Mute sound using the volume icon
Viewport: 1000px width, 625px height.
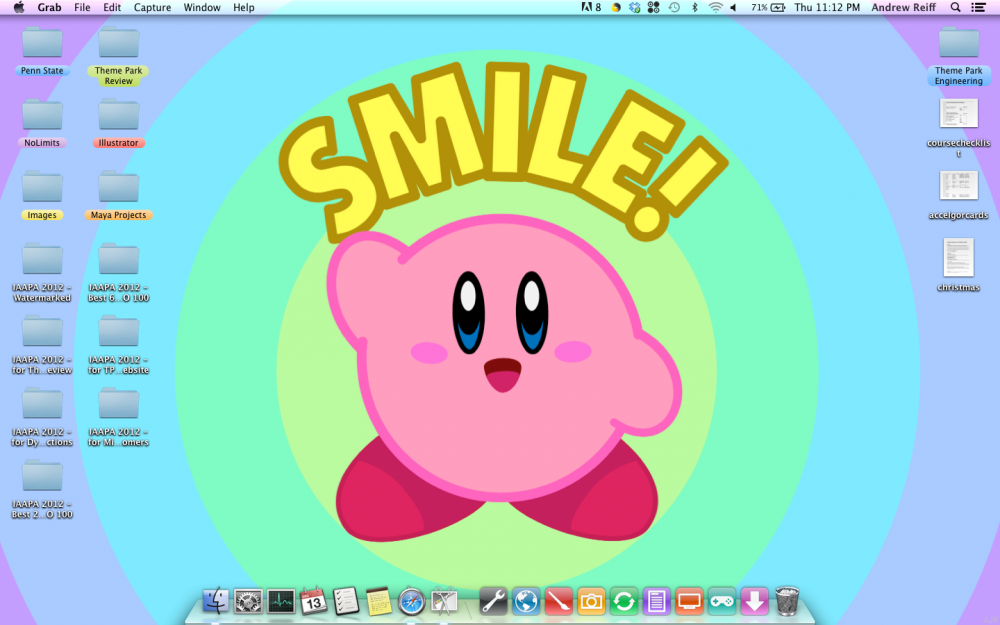(732, 7)
